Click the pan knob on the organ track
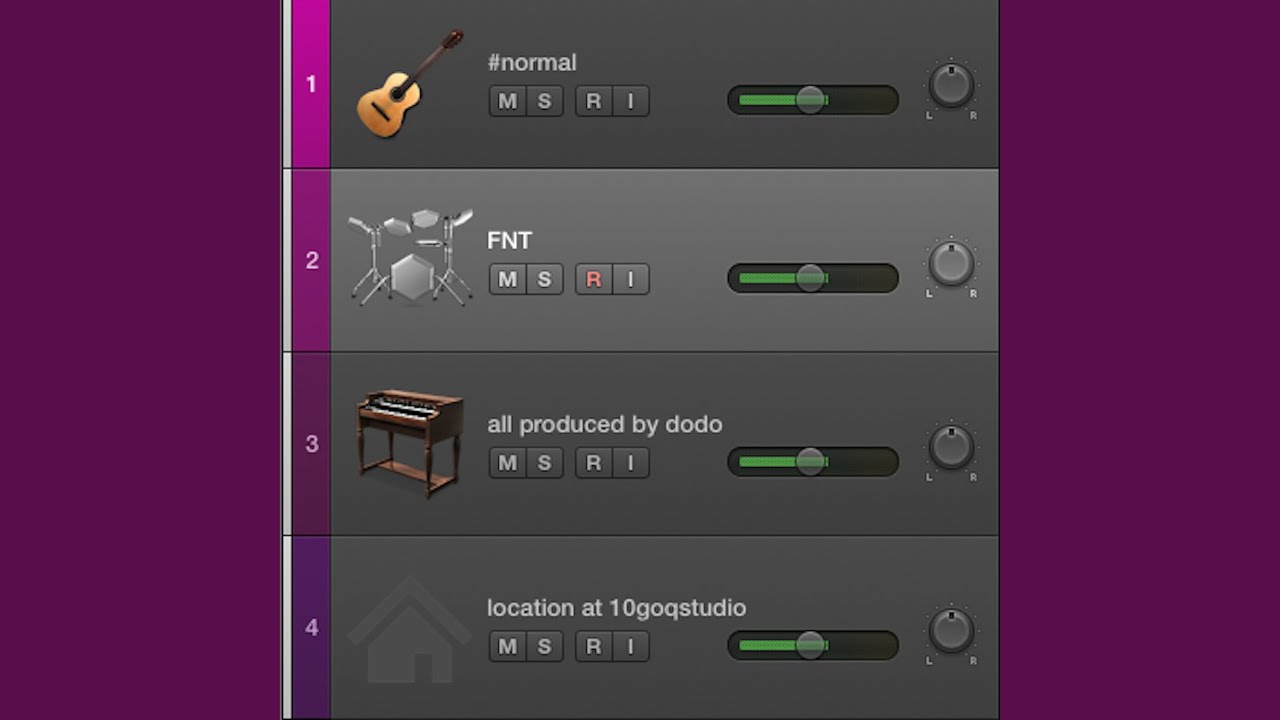The image size is (1280, 720). coord(951,448)
